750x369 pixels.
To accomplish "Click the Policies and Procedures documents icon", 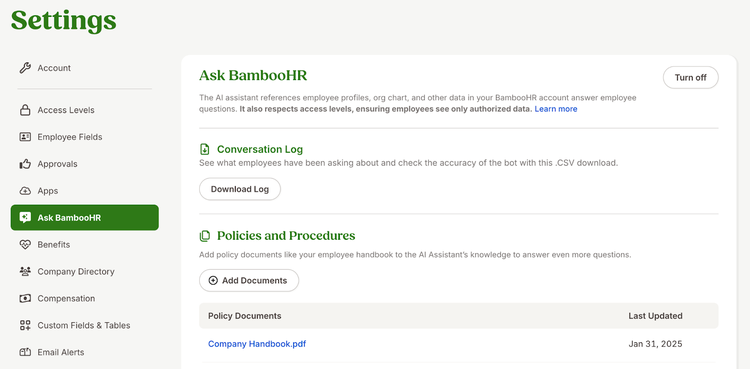I will [205, 236].
